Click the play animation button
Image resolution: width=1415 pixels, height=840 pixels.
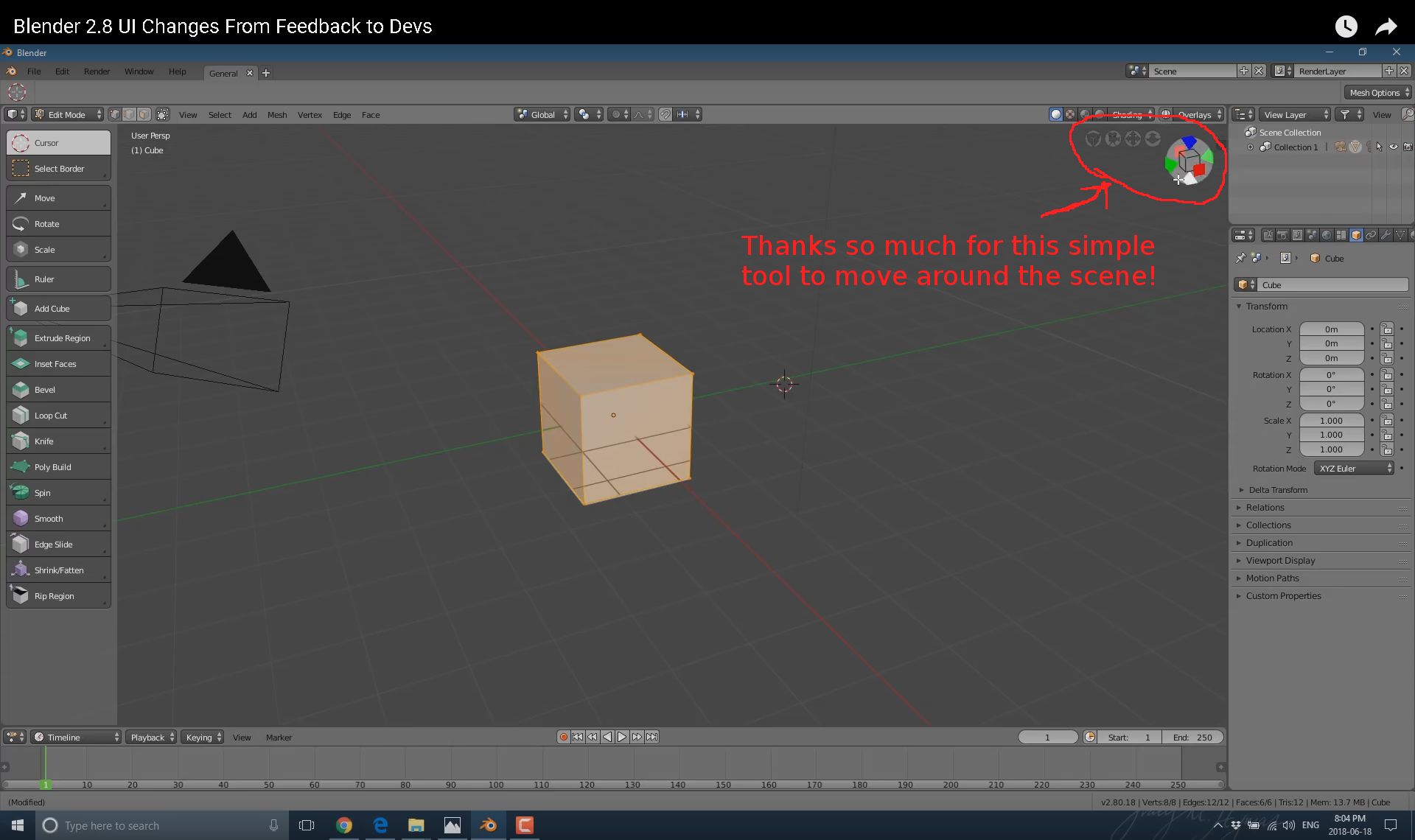(622, 737)
